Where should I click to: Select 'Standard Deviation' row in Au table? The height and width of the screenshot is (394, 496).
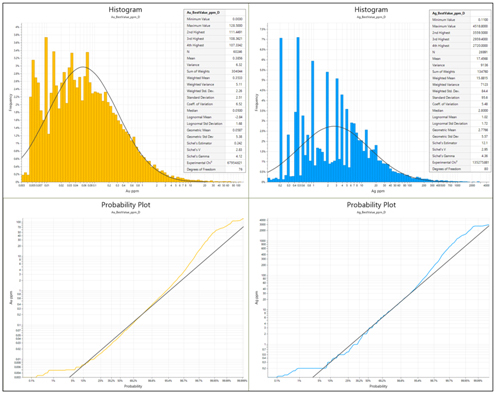(215, 97)
